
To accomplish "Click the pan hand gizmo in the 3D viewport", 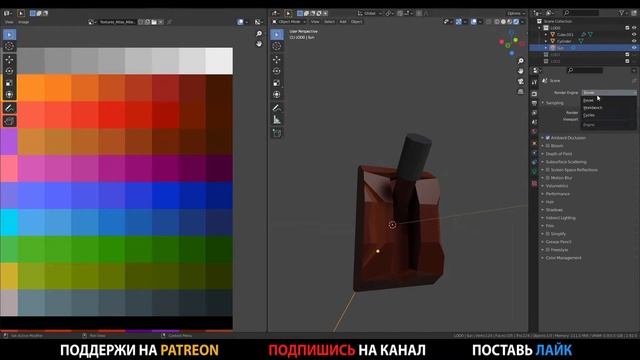I will coord(520,71).
